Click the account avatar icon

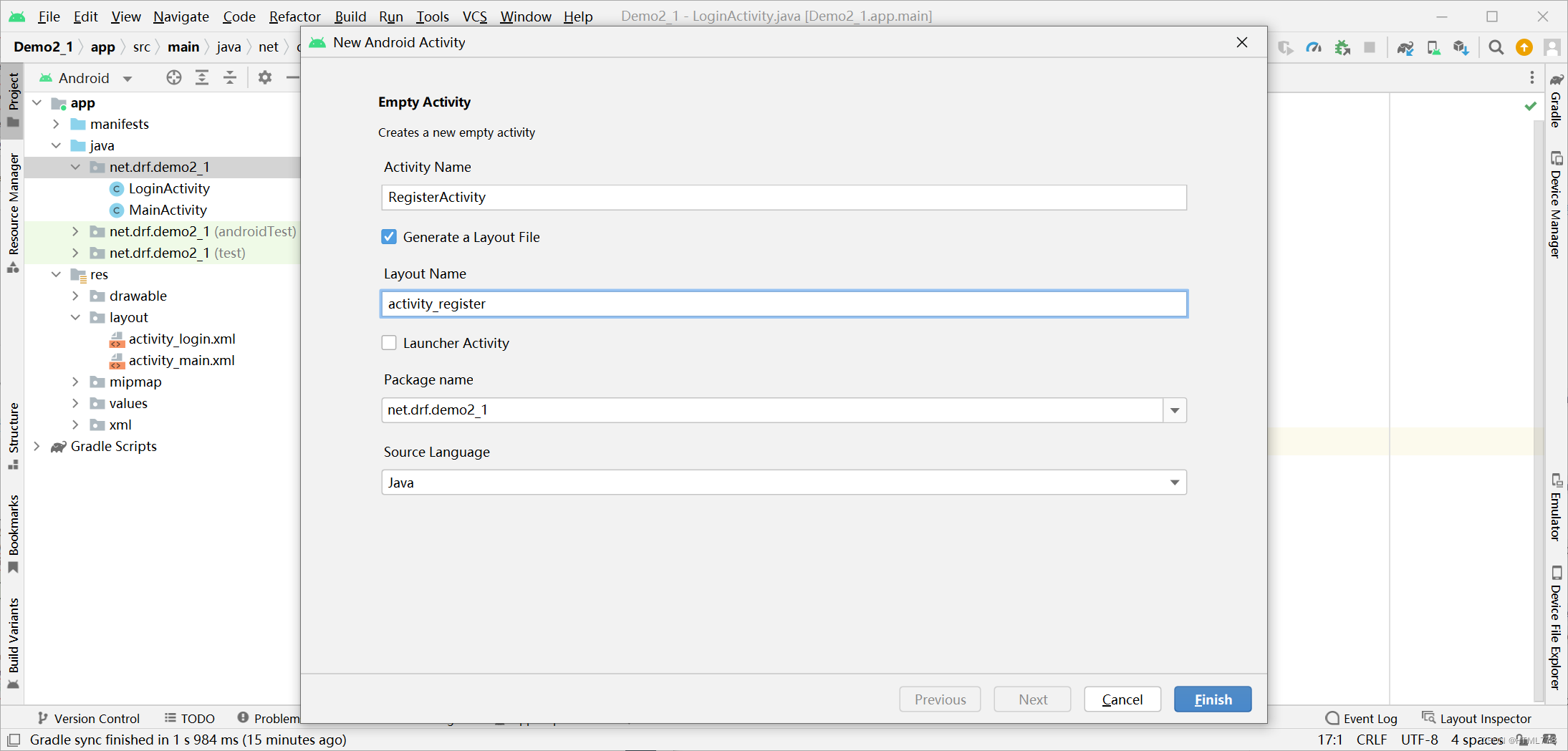tap(1552, 47)
